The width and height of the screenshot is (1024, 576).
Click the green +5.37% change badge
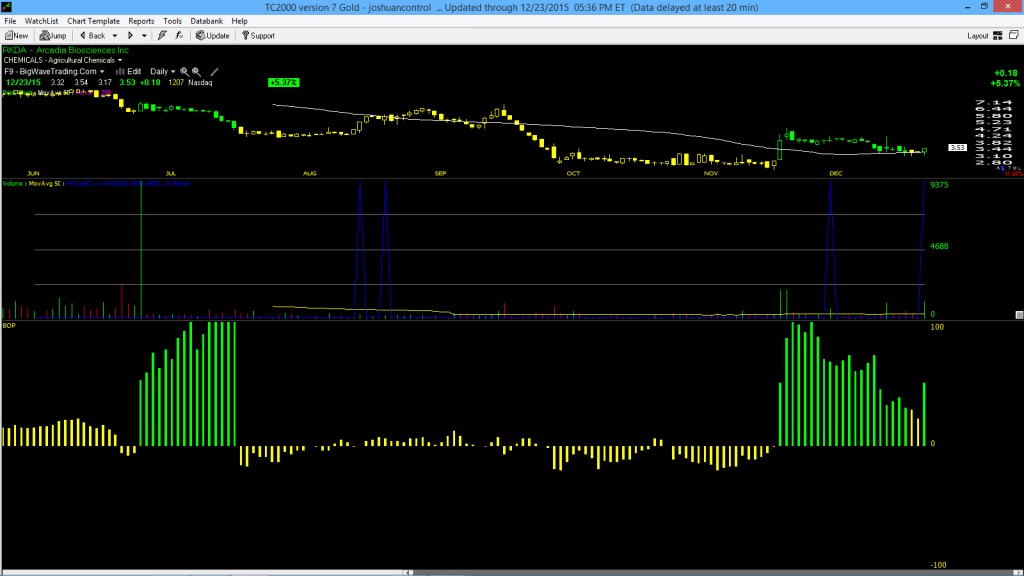(x=283, y=82)
